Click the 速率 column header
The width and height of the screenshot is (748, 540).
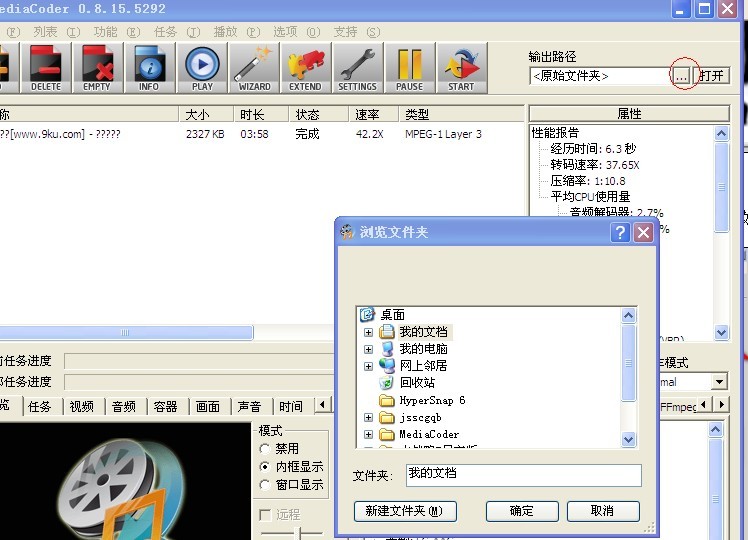click(x=373, y=114)
